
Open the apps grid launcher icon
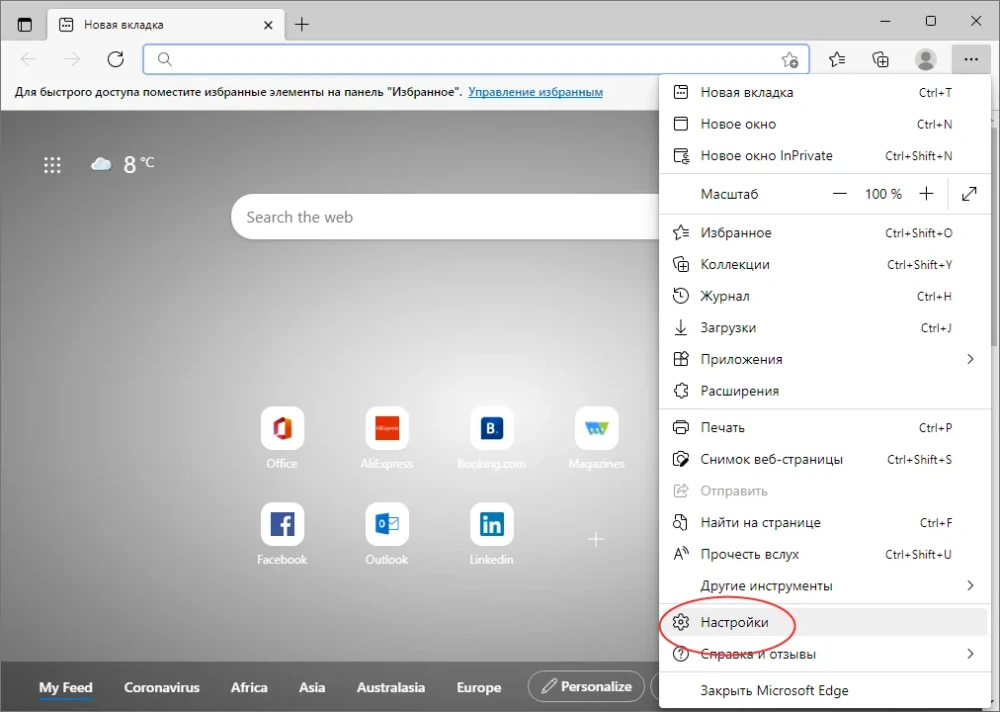click(53, 165)
